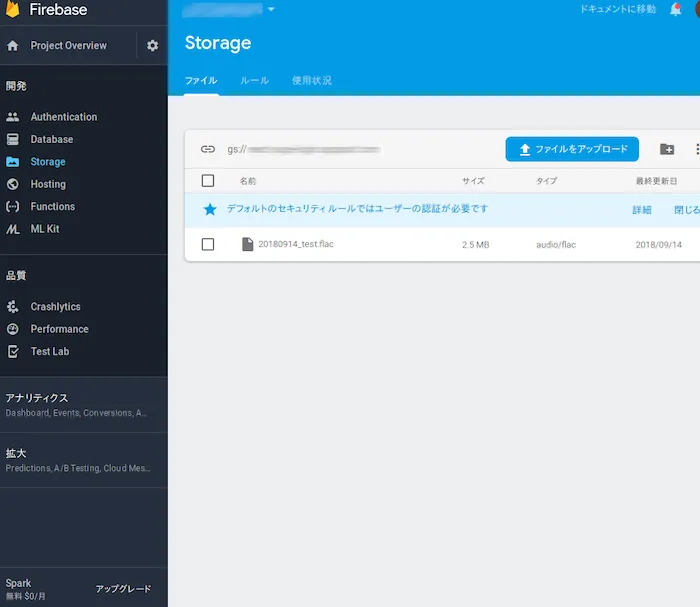Viewport: 700px width, 607px height.
Task: Open project settings gear icon
Action: pos(153,46)
